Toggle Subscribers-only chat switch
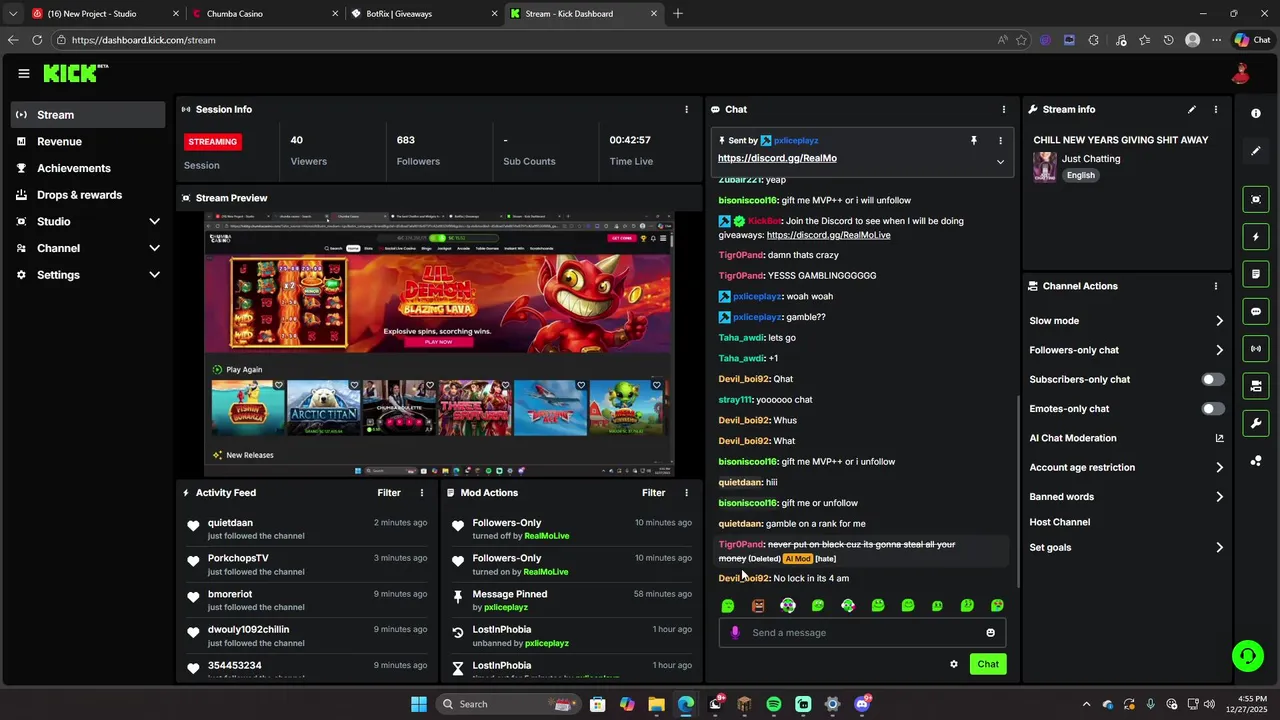The image size is (1280, 720). tap(1212, 380)
